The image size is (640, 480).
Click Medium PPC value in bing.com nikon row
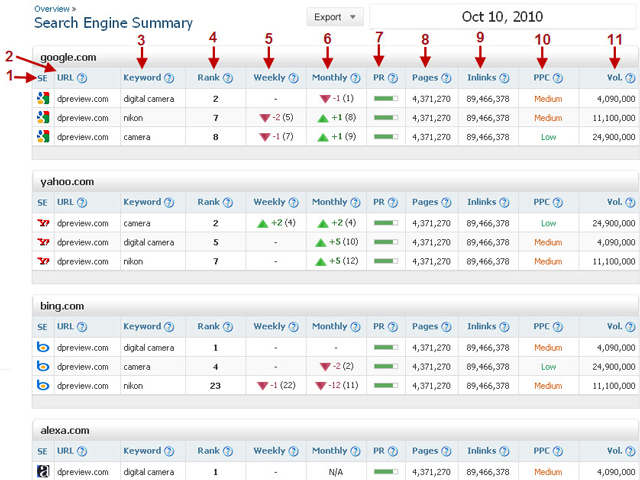548,385
